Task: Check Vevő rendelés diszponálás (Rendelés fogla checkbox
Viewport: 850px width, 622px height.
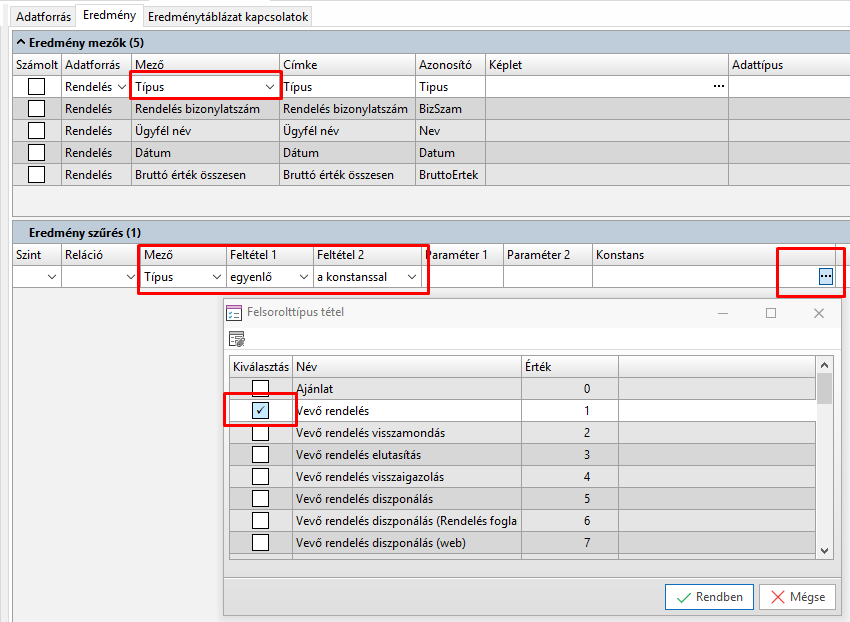Action: [x=260, y=521]
